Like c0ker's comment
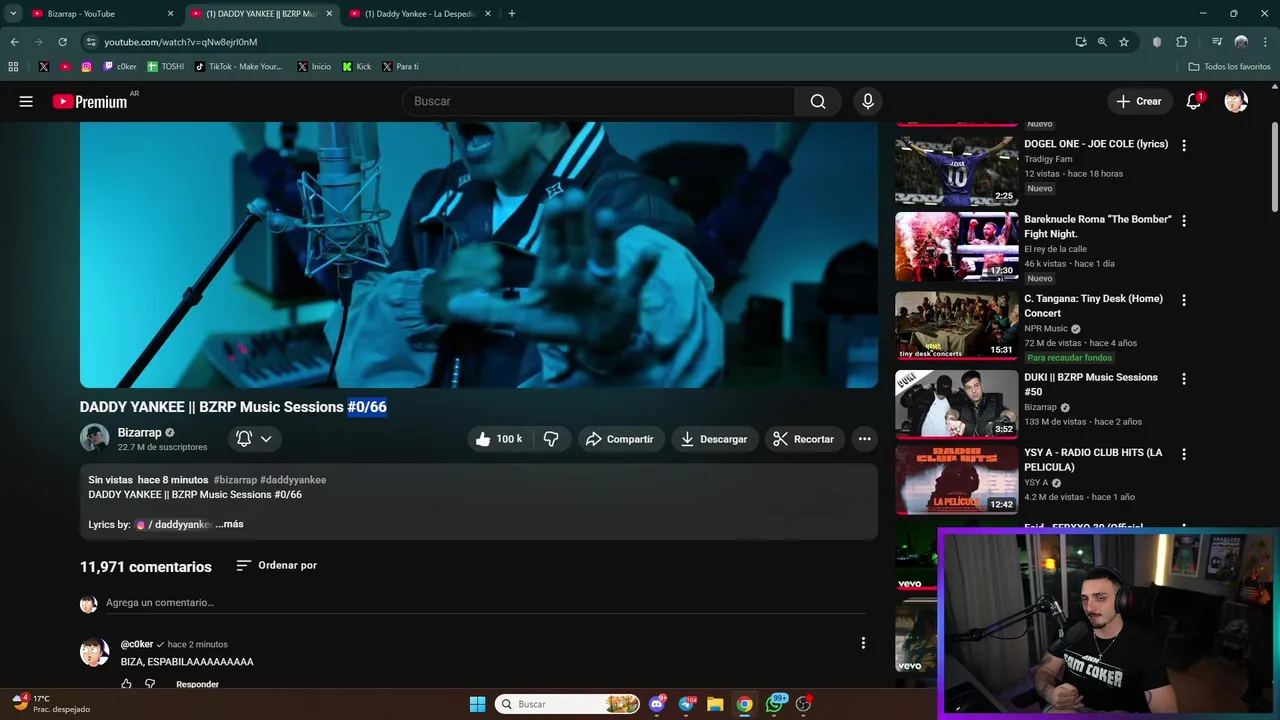This screenshot has width=1280, height=720. (126, 684)
